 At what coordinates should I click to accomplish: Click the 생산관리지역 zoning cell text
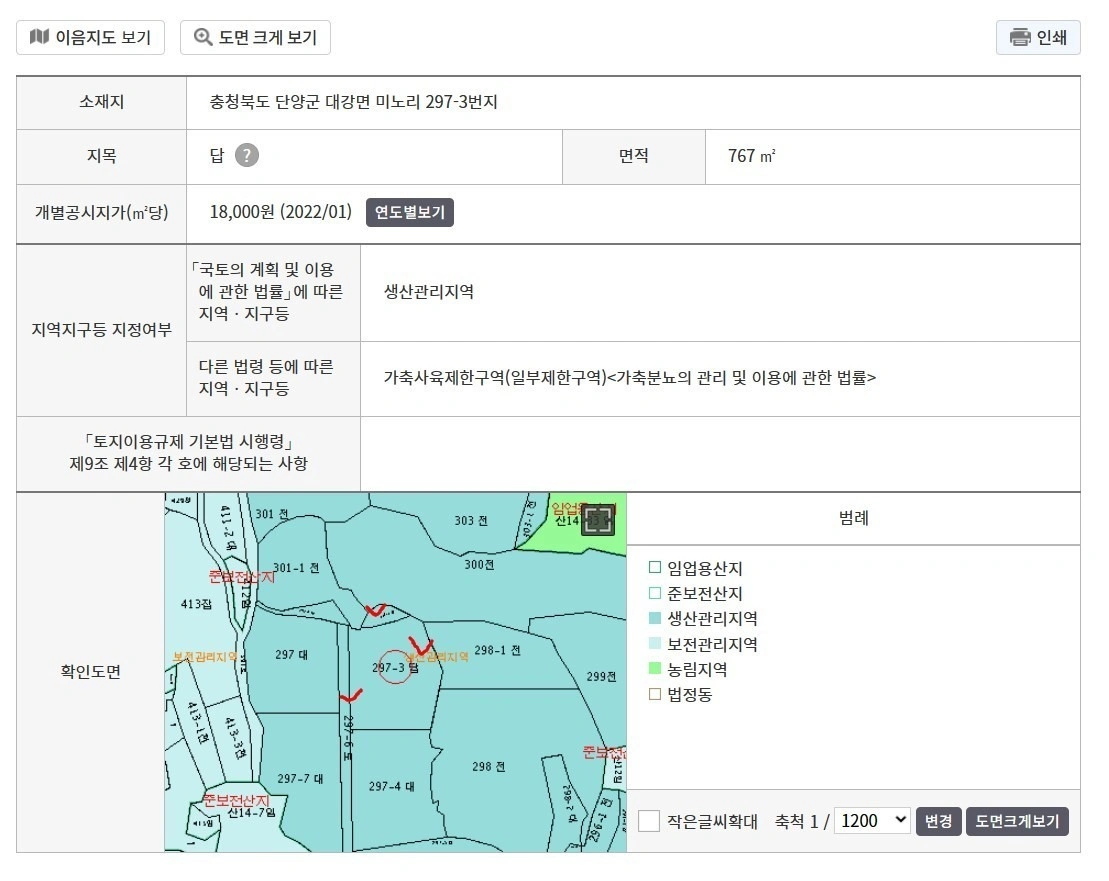pyautogui.click(x=429, y=291)
